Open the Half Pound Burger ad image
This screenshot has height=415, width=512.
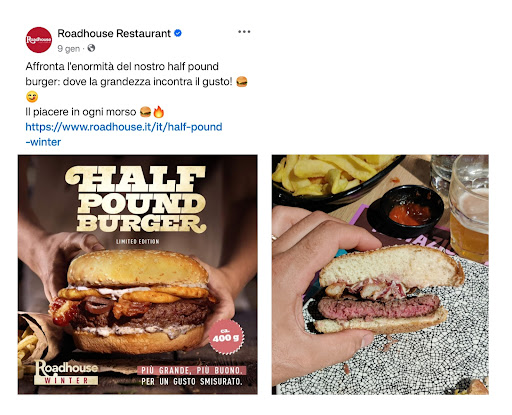point(138,275)
